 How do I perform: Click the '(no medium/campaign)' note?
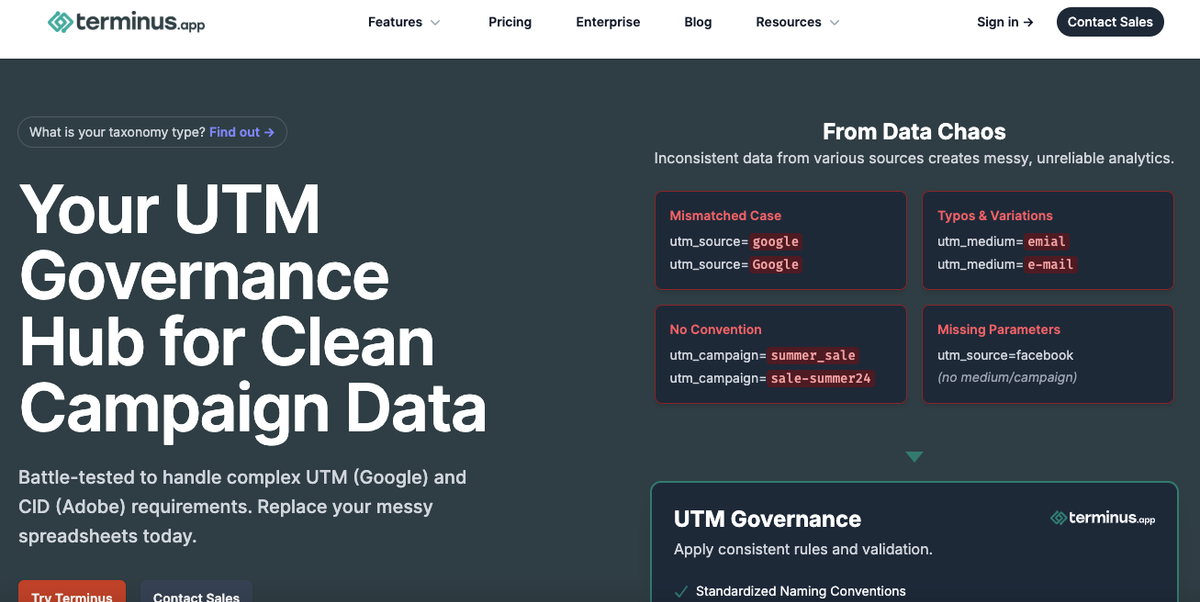pyautogui.click(x=1007, y=377)
